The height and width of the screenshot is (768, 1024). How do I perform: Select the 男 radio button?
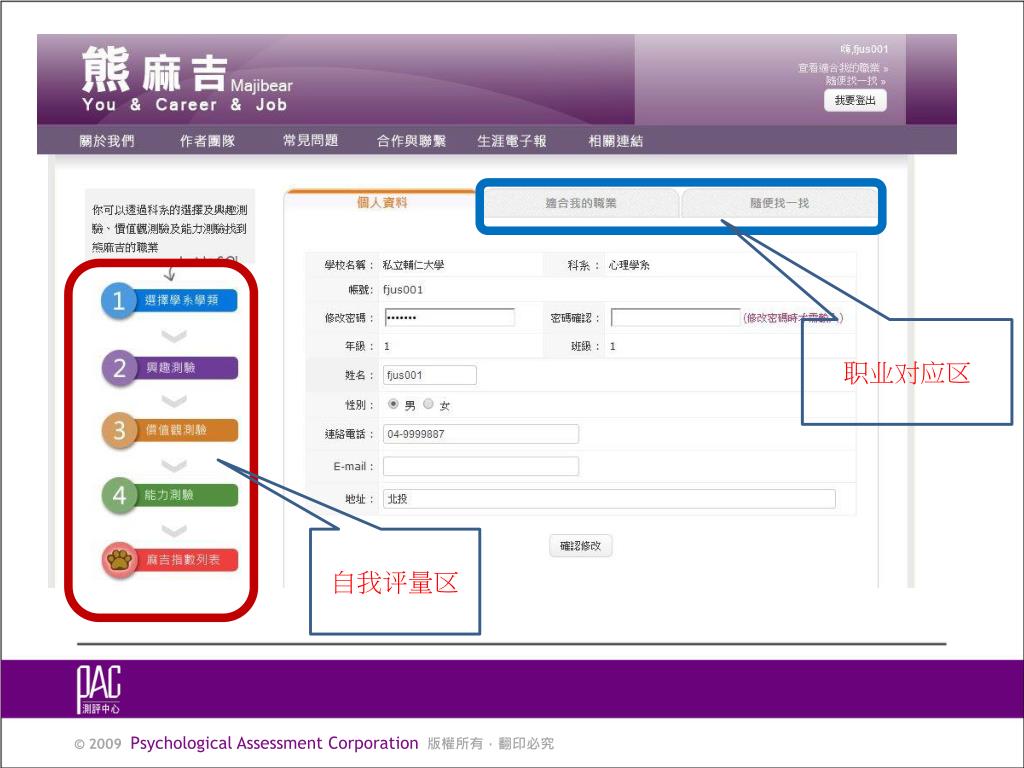click(x=392, y=404)
